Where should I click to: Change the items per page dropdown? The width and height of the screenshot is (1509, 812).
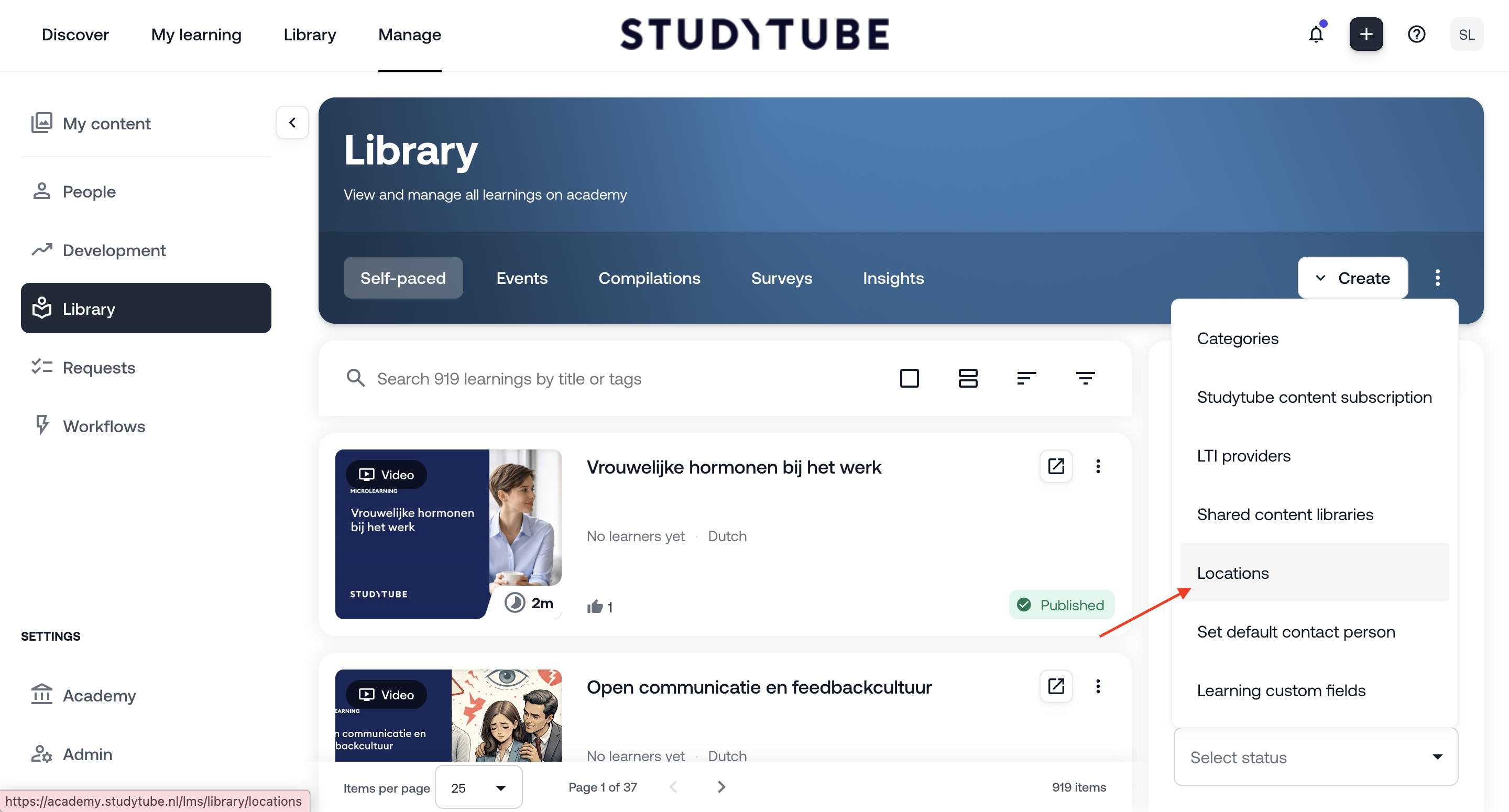478,787
